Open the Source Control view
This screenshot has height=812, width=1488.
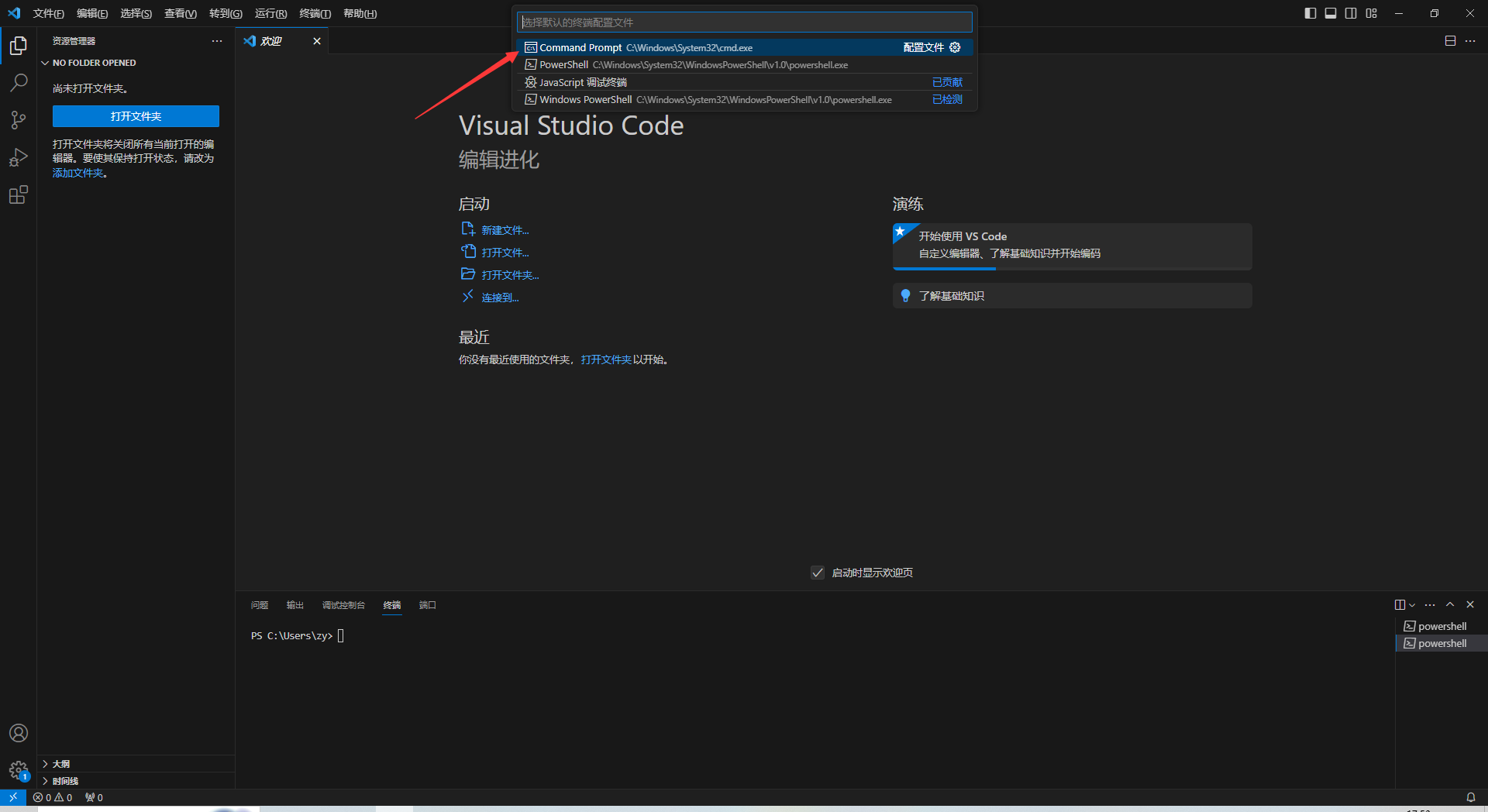[x=19, y=120]
